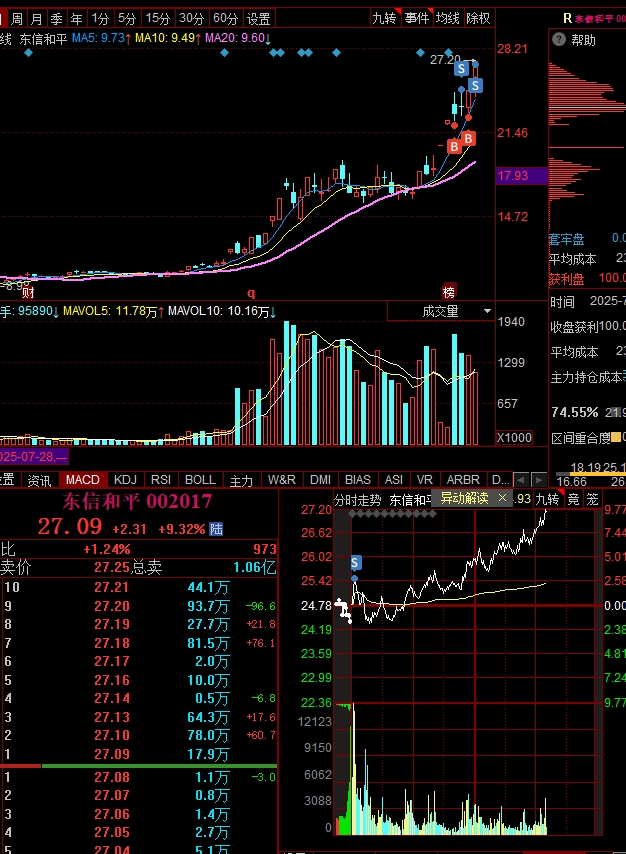
Task: Select the BIAS indicator tab
Action: [358, 480]
